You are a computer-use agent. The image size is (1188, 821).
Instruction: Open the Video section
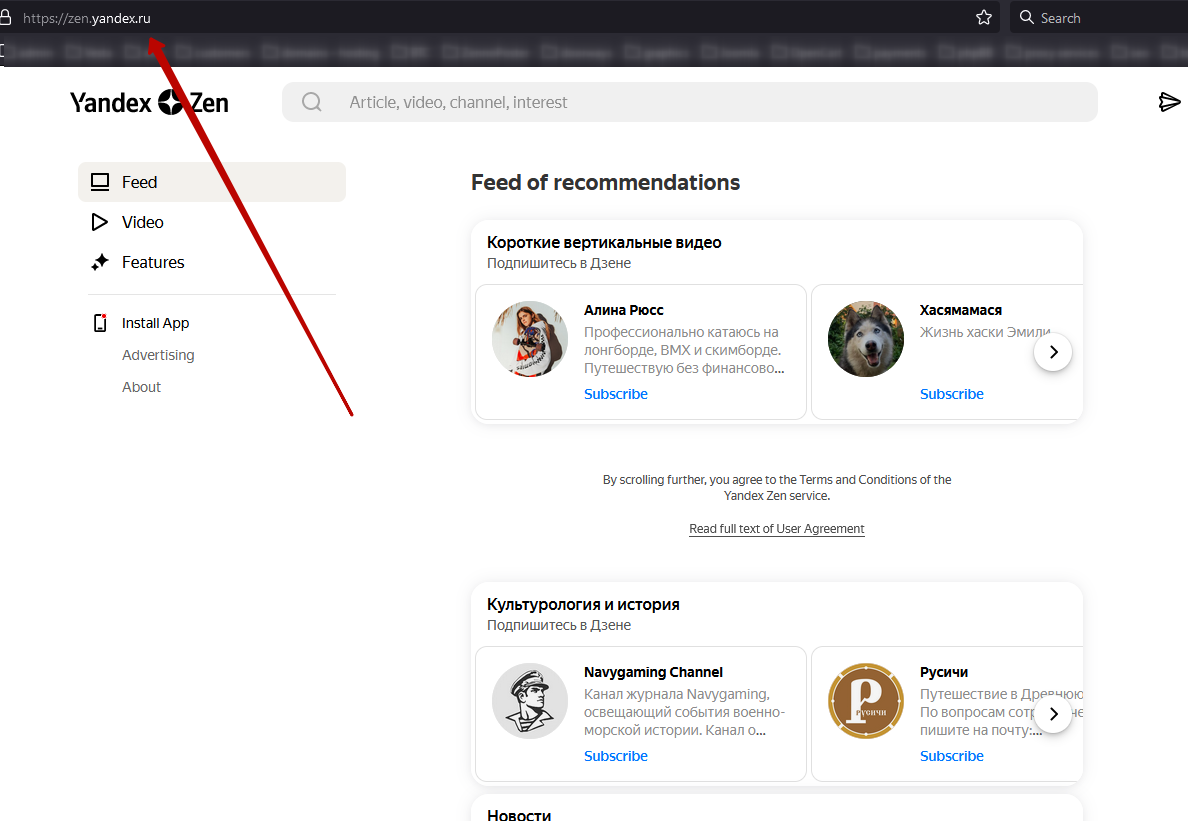click(142, 222)
